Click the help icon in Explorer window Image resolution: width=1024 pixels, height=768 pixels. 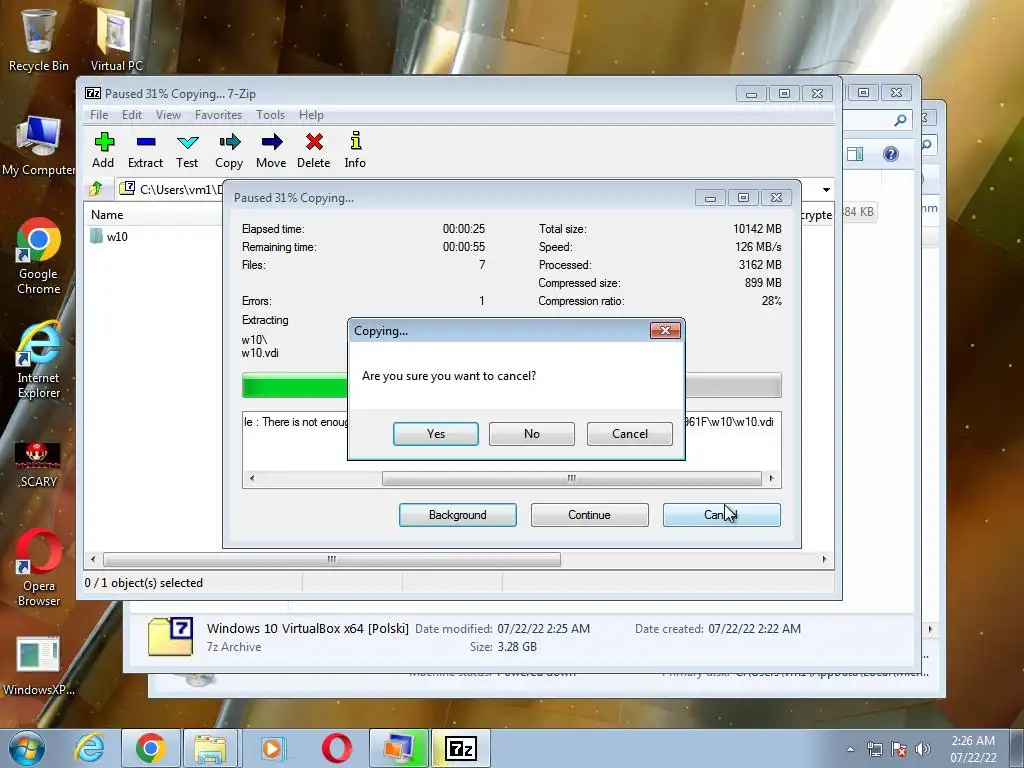[891, 154]
